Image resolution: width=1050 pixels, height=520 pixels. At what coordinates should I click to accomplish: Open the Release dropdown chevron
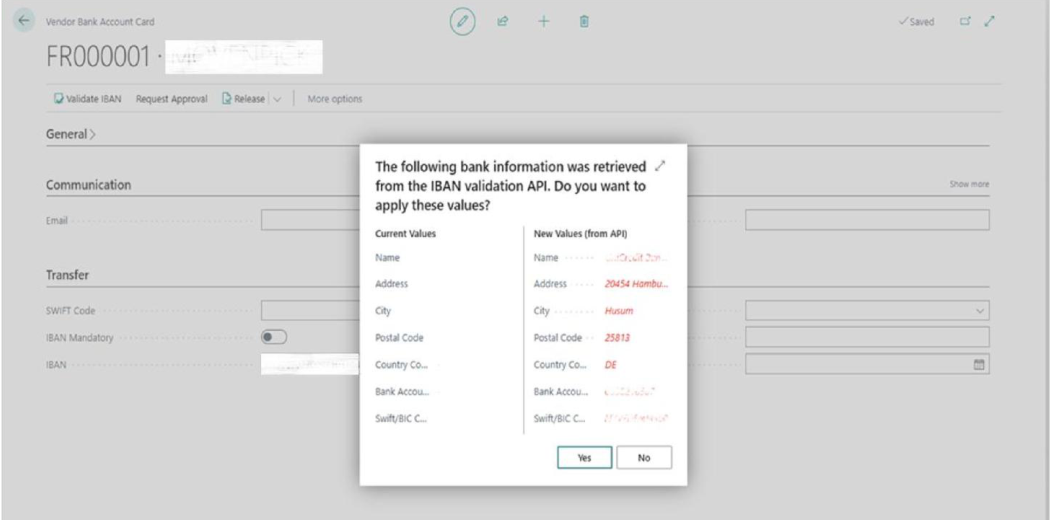[277, 99]
